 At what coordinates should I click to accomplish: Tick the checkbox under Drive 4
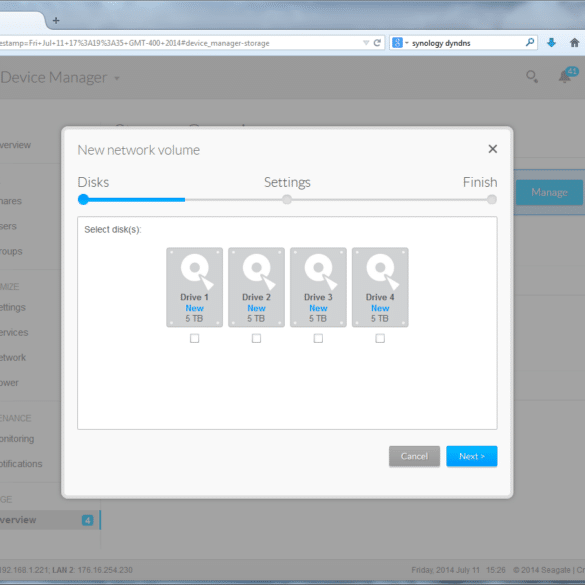(x=380, y=338)
